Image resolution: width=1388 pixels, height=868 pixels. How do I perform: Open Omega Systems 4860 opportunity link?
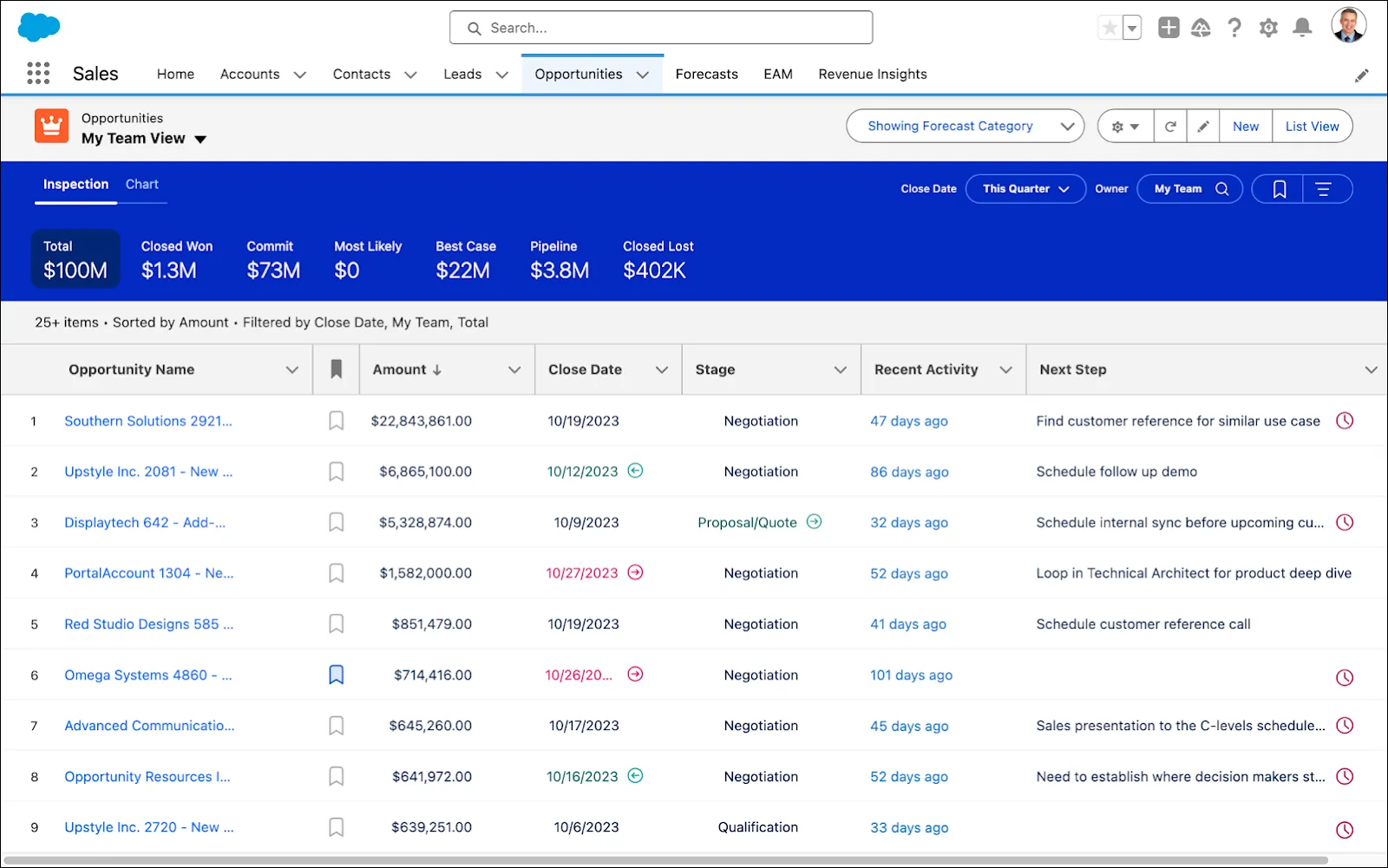[148, 675]
